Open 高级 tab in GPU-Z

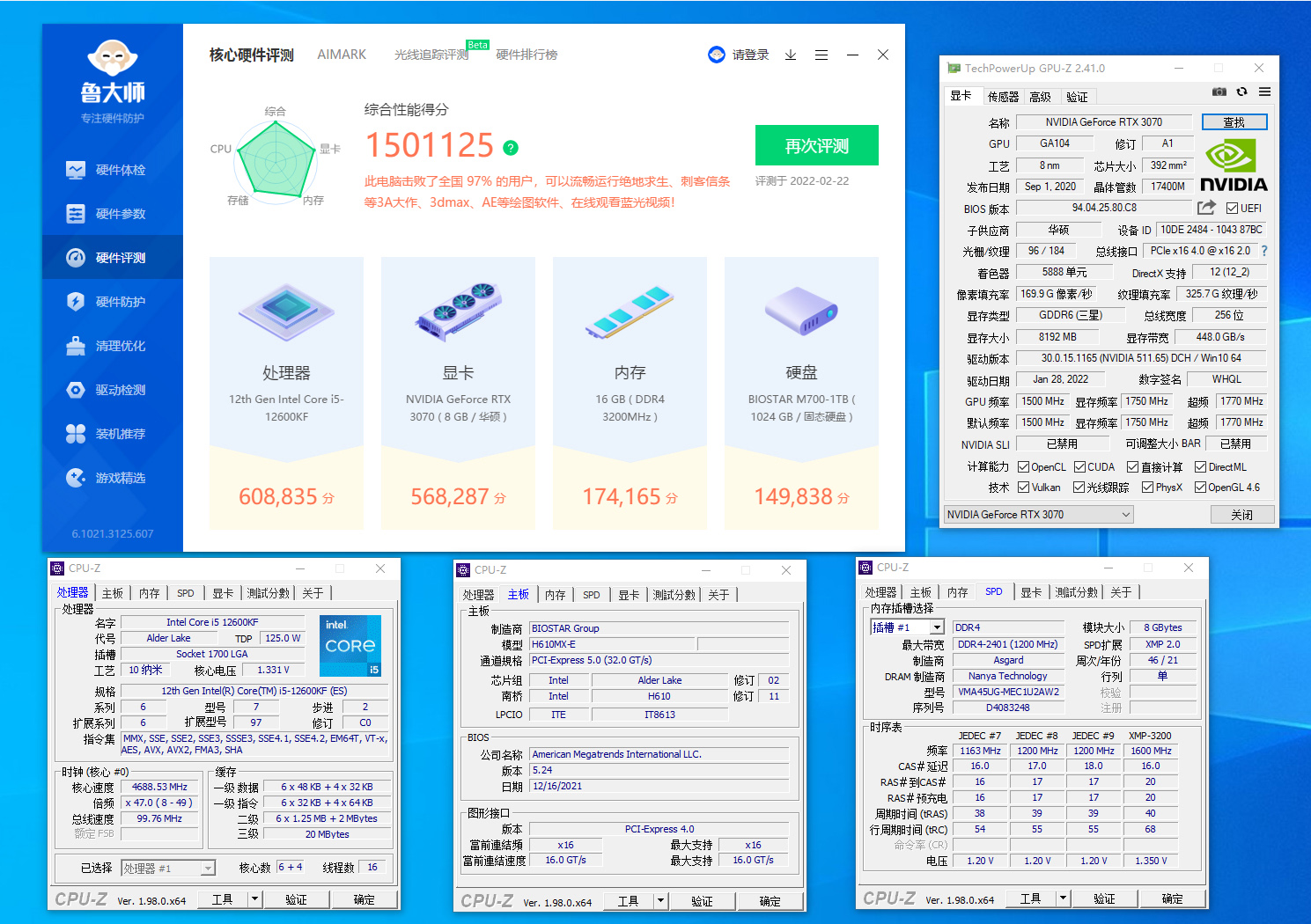[1040, 97]
